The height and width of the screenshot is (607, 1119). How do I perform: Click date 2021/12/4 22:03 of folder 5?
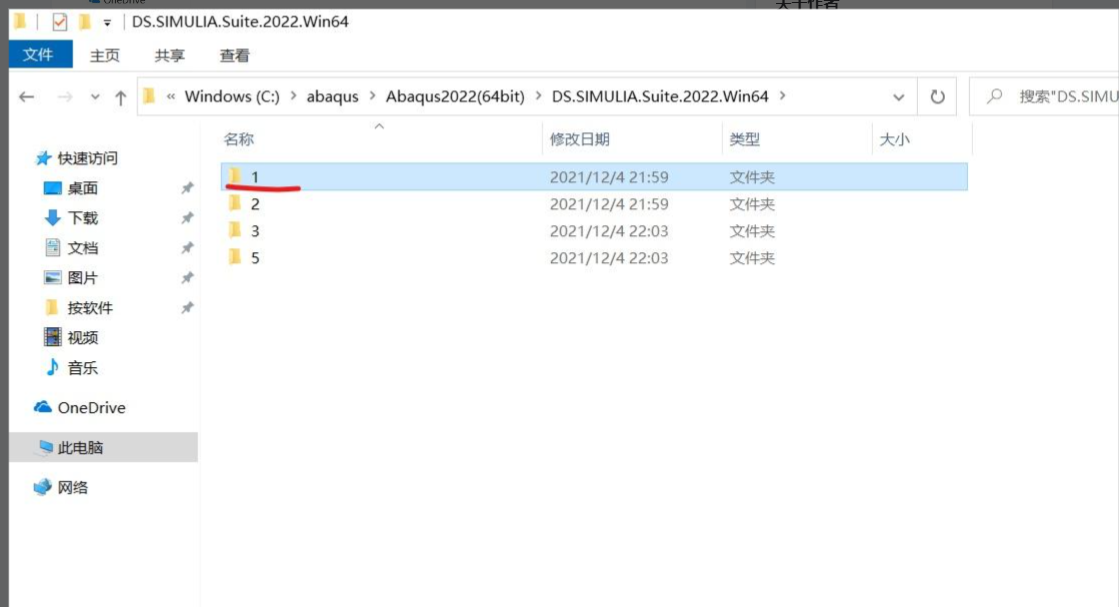(609, 258)
